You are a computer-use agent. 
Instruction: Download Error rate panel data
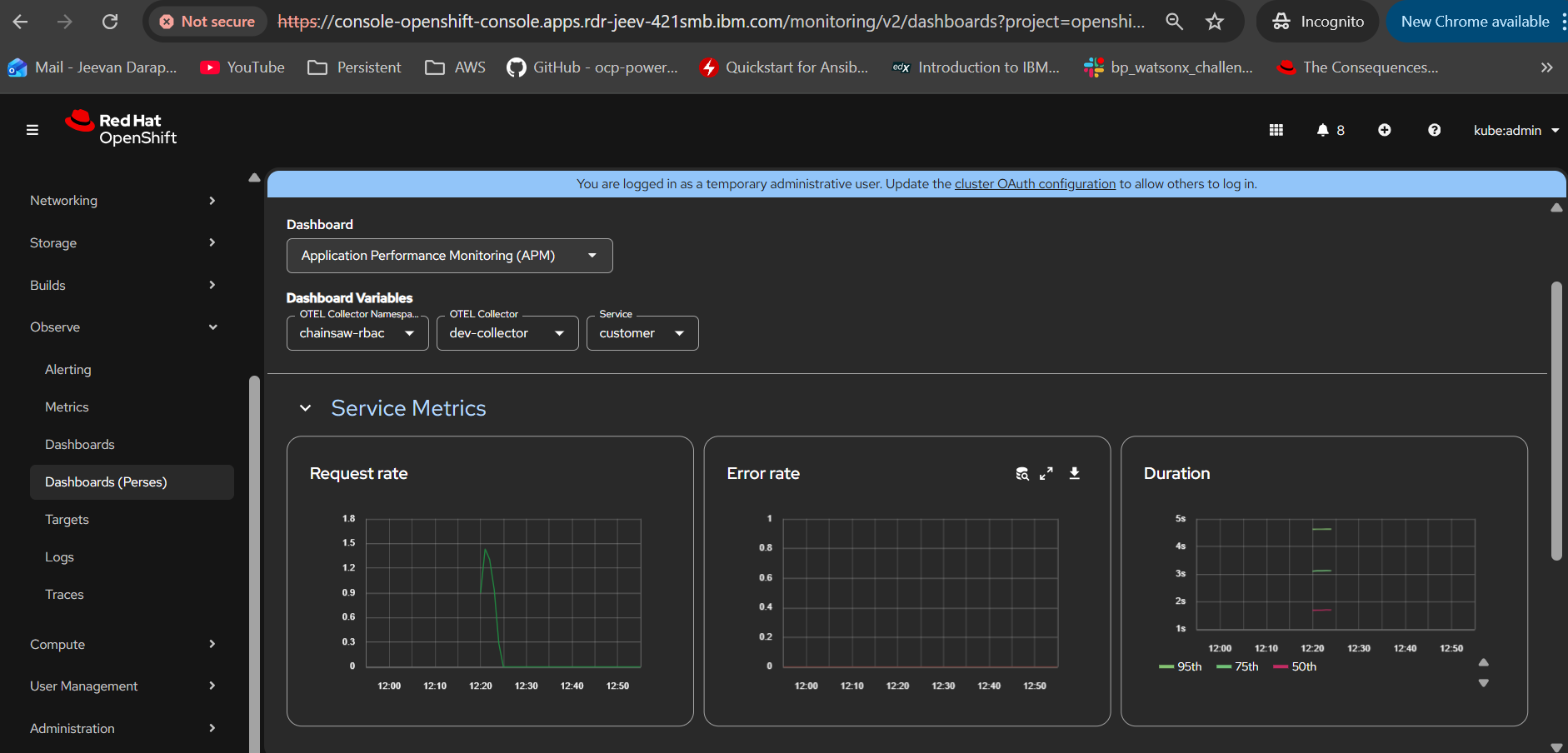1075,473
